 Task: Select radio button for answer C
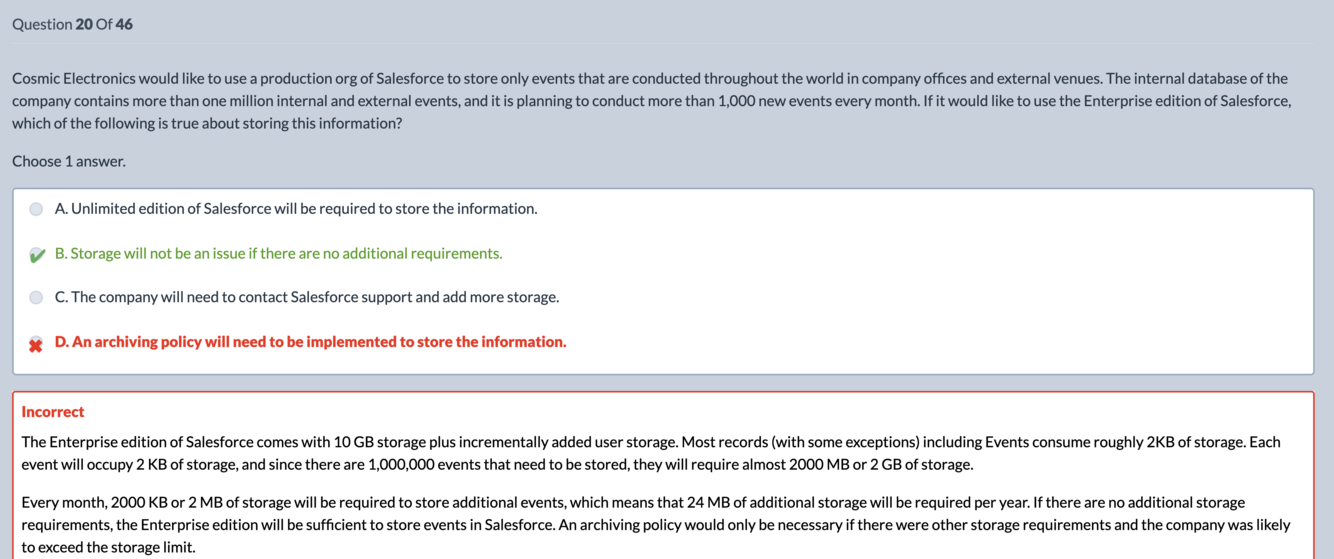pyautogui.click(x=36, y=297)
